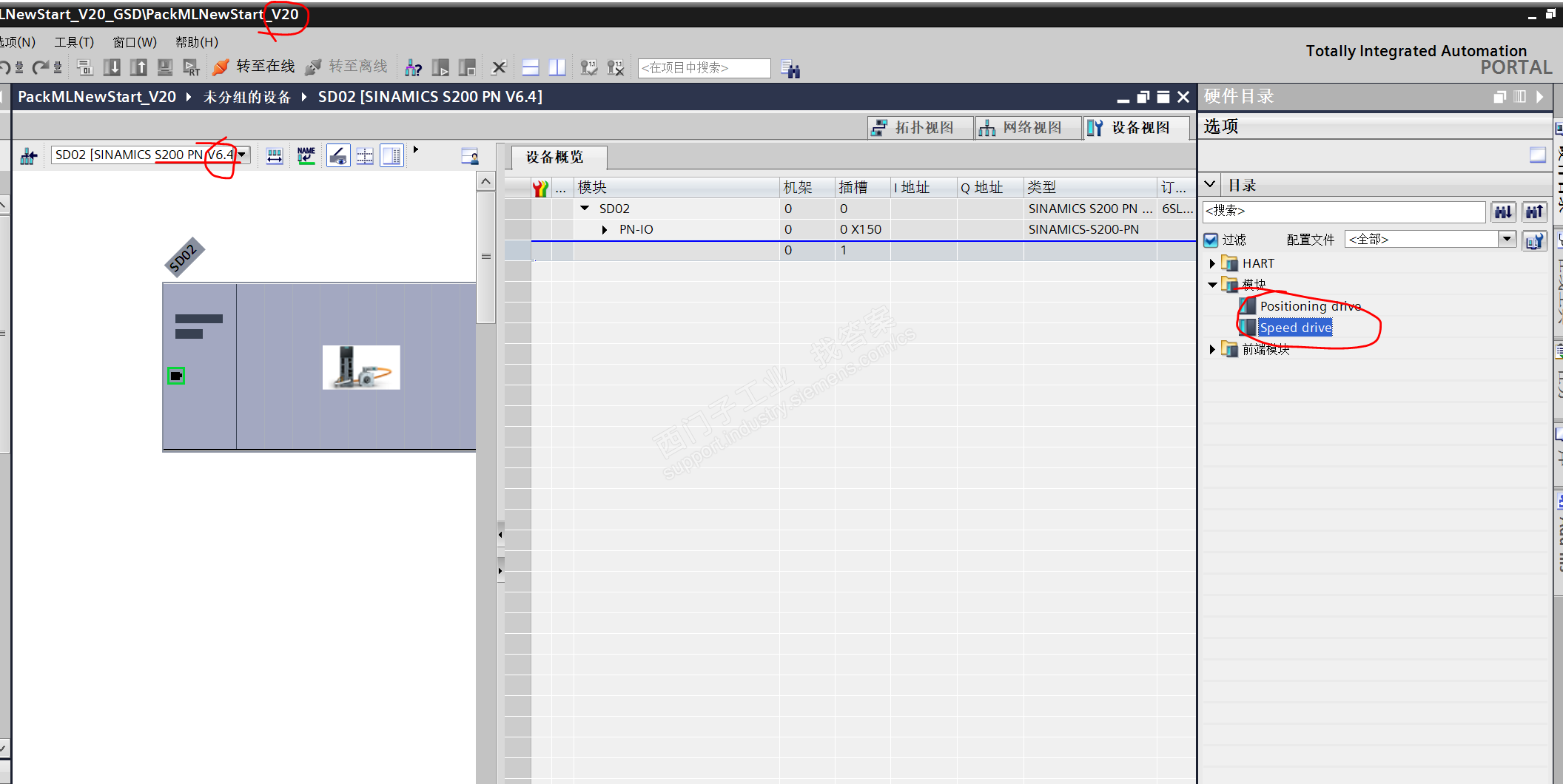Viewport: 1563px width, 784px height.
Task: Click the accessible devices icon with question mark
Action: click(x=414, y=68)
